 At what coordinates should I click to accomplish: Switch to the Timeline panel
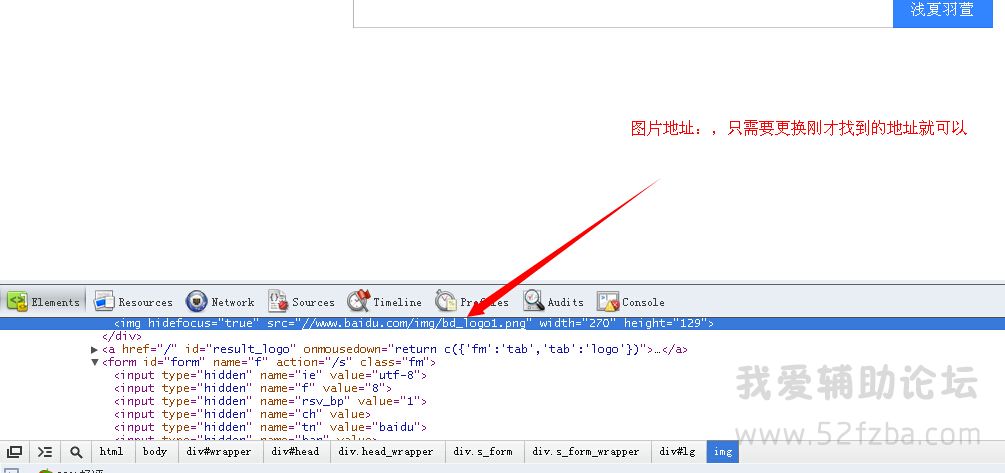pyautogui.click(x=385, y=302)
